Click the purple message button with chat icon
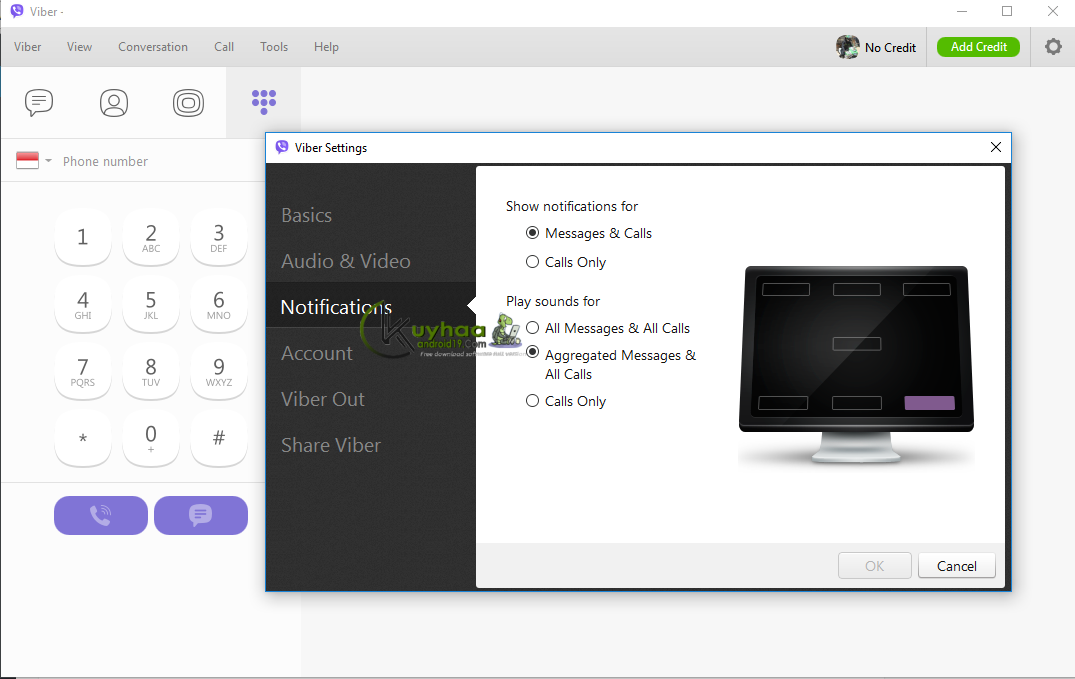The image size is (1075, 679). pos(201,515)
